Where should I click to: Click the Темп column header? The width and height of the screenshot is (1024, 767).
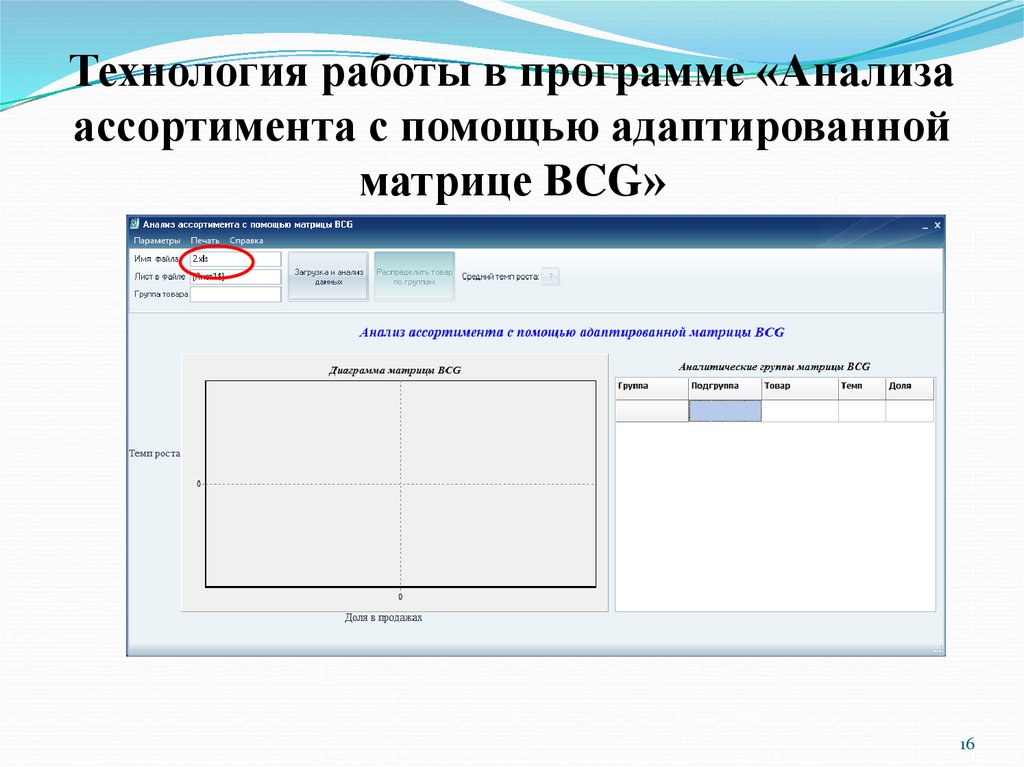(862, 389)
